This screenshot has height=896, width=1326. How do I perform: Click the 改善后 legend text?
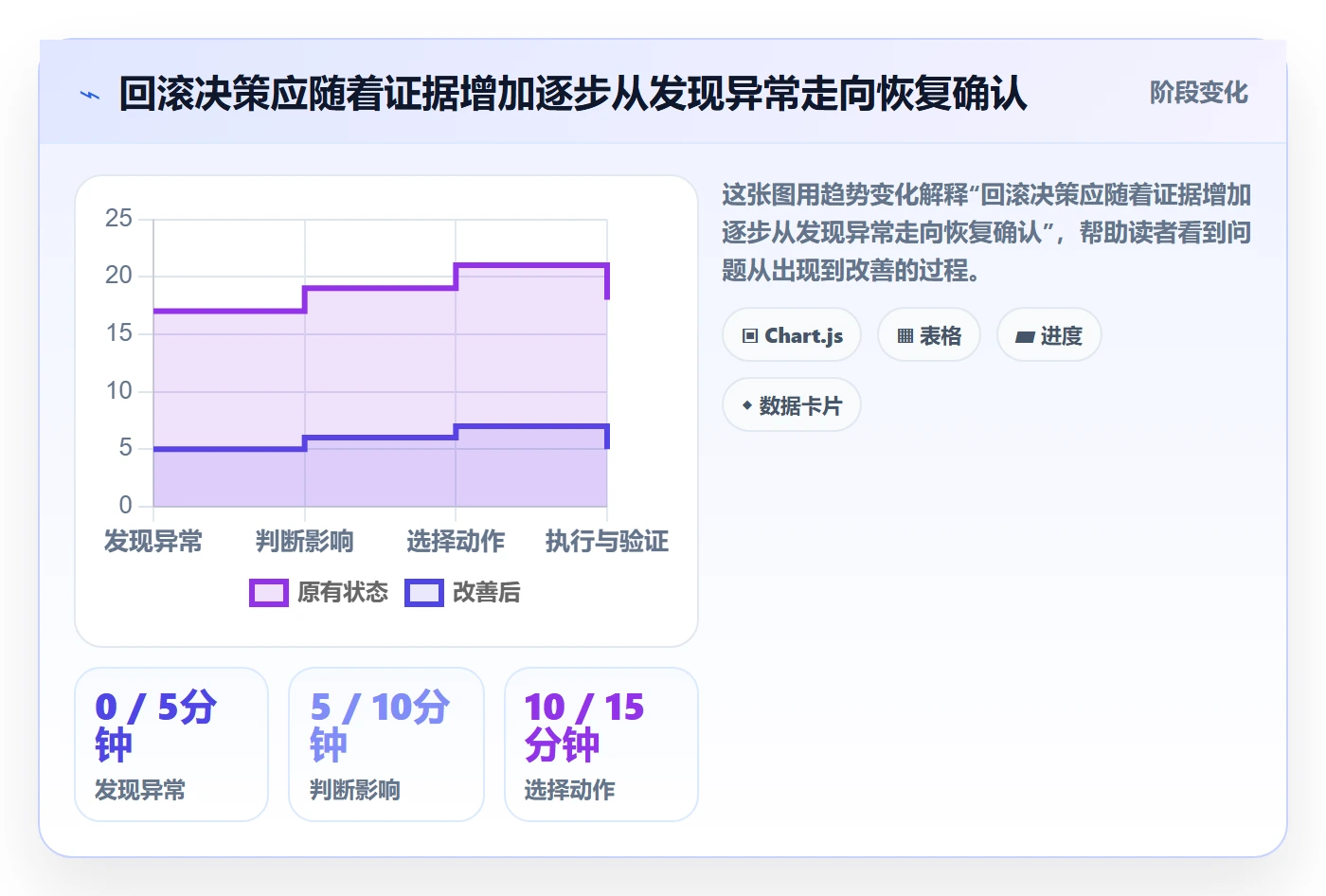[x=487, y=593]
